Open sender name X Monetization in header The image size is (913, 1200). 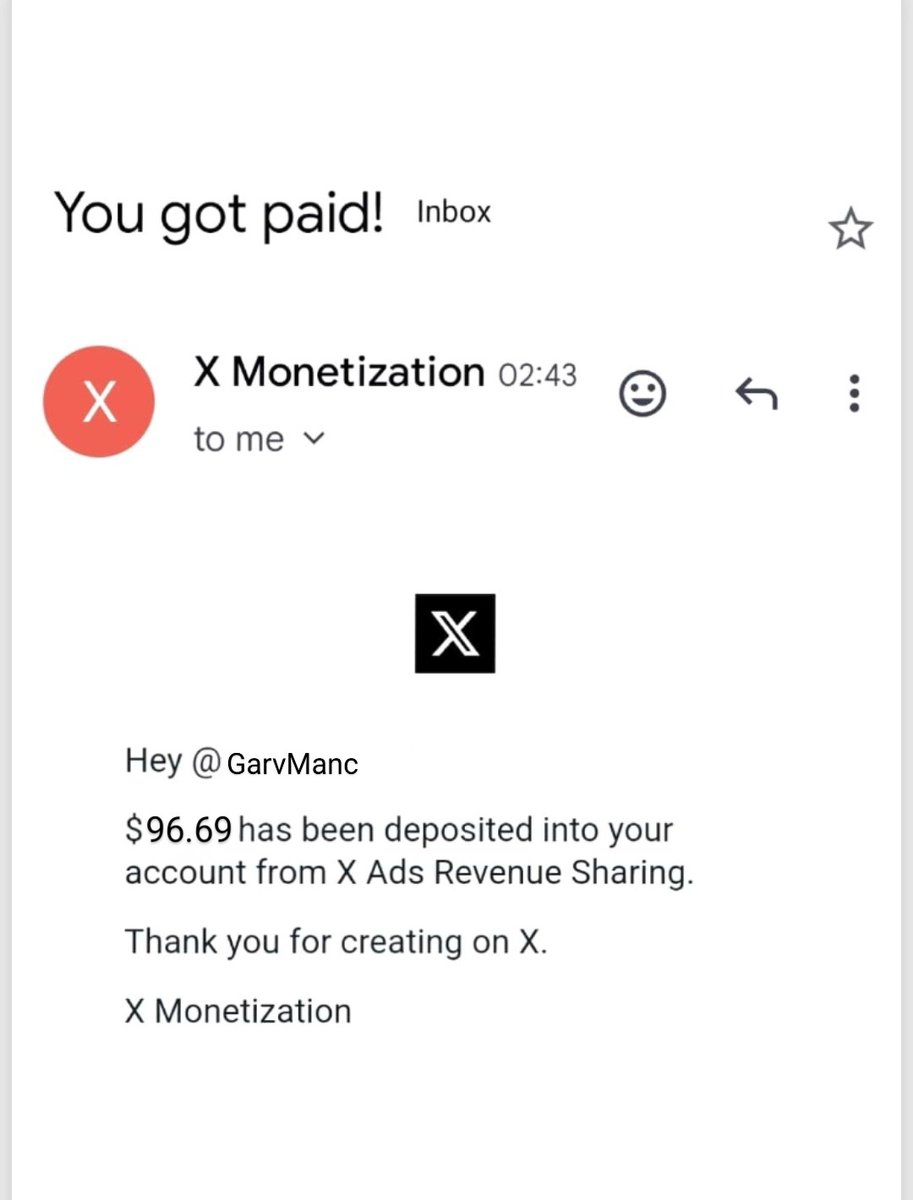pyautogui.click(x=339, y=373)
